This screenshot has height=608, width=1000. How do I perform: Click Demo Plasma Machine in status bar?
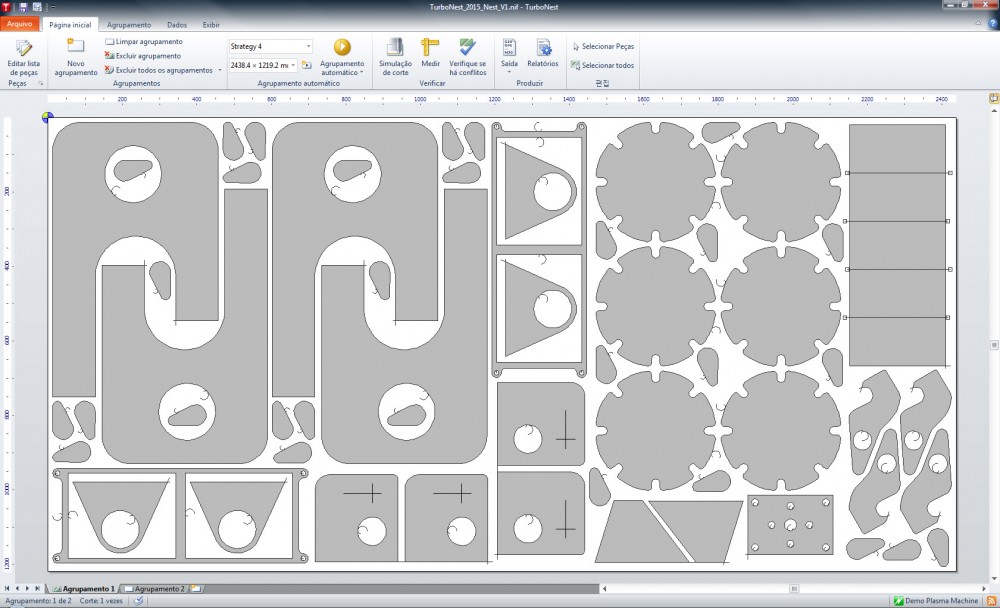[x=936, y=601]
